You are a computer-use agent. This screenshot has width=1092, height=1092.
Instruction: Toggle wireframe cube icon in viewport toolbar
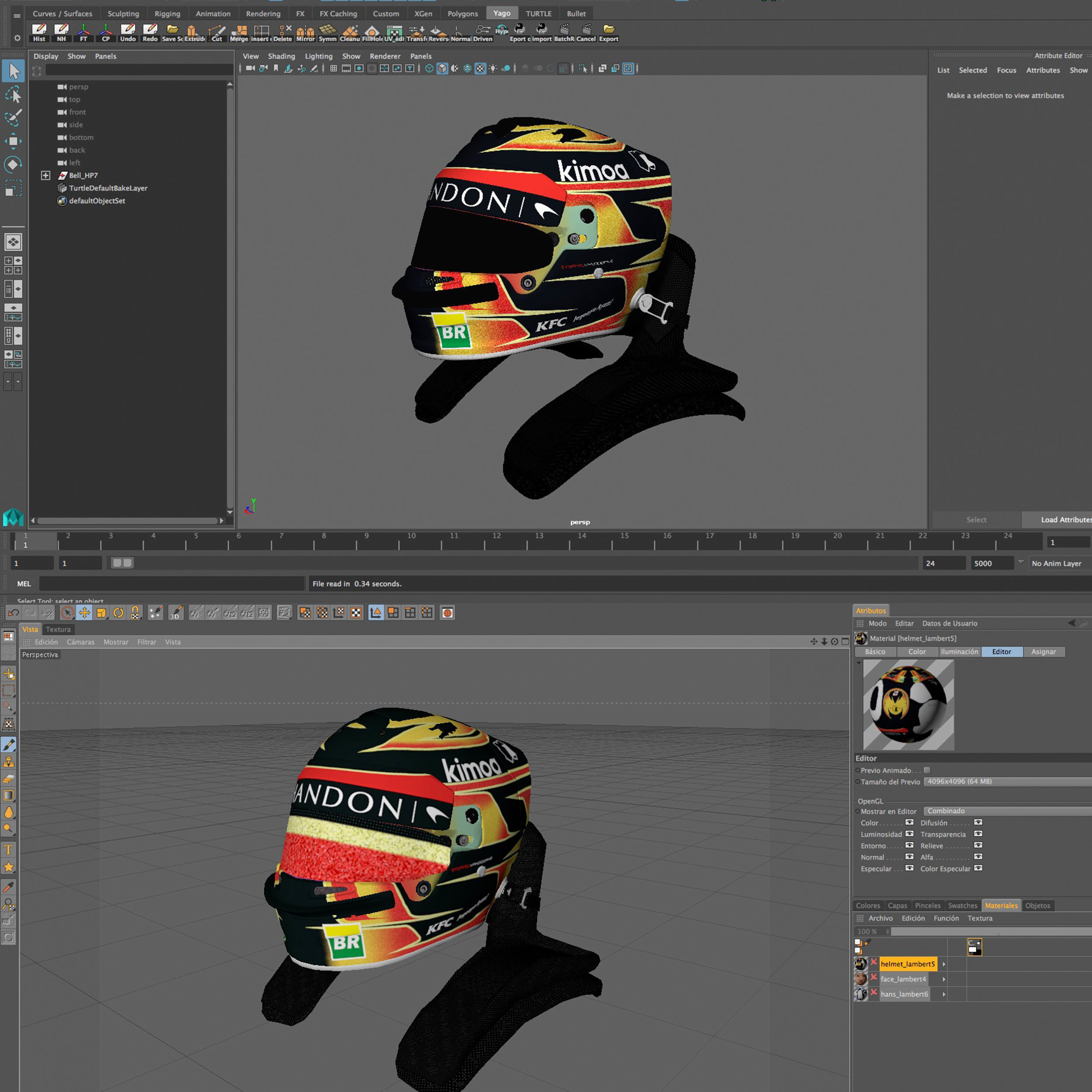point(429,69)
